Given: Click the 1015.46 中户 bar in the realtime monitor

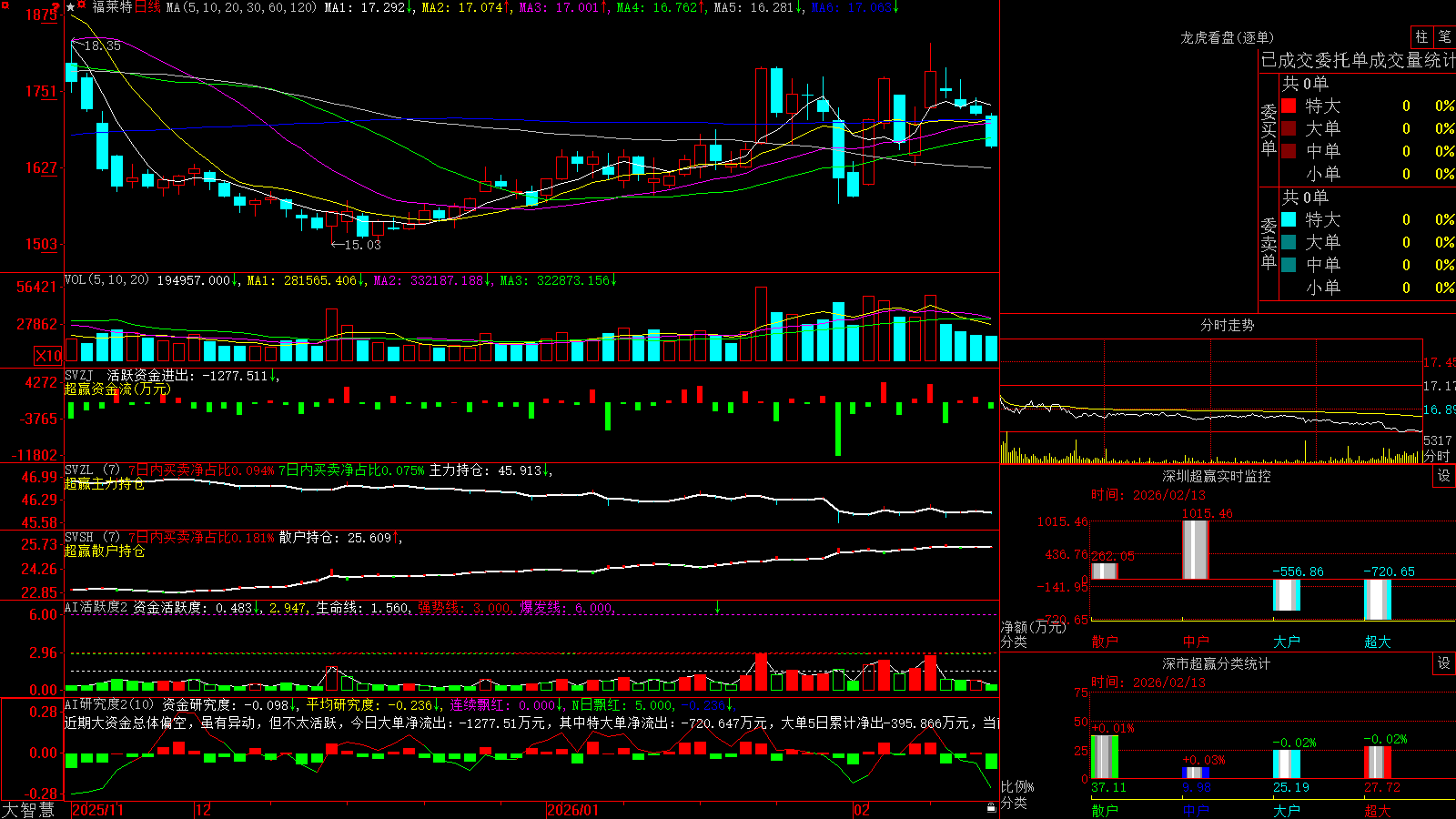Looking at the screenshot, I should pos(1196,550).
